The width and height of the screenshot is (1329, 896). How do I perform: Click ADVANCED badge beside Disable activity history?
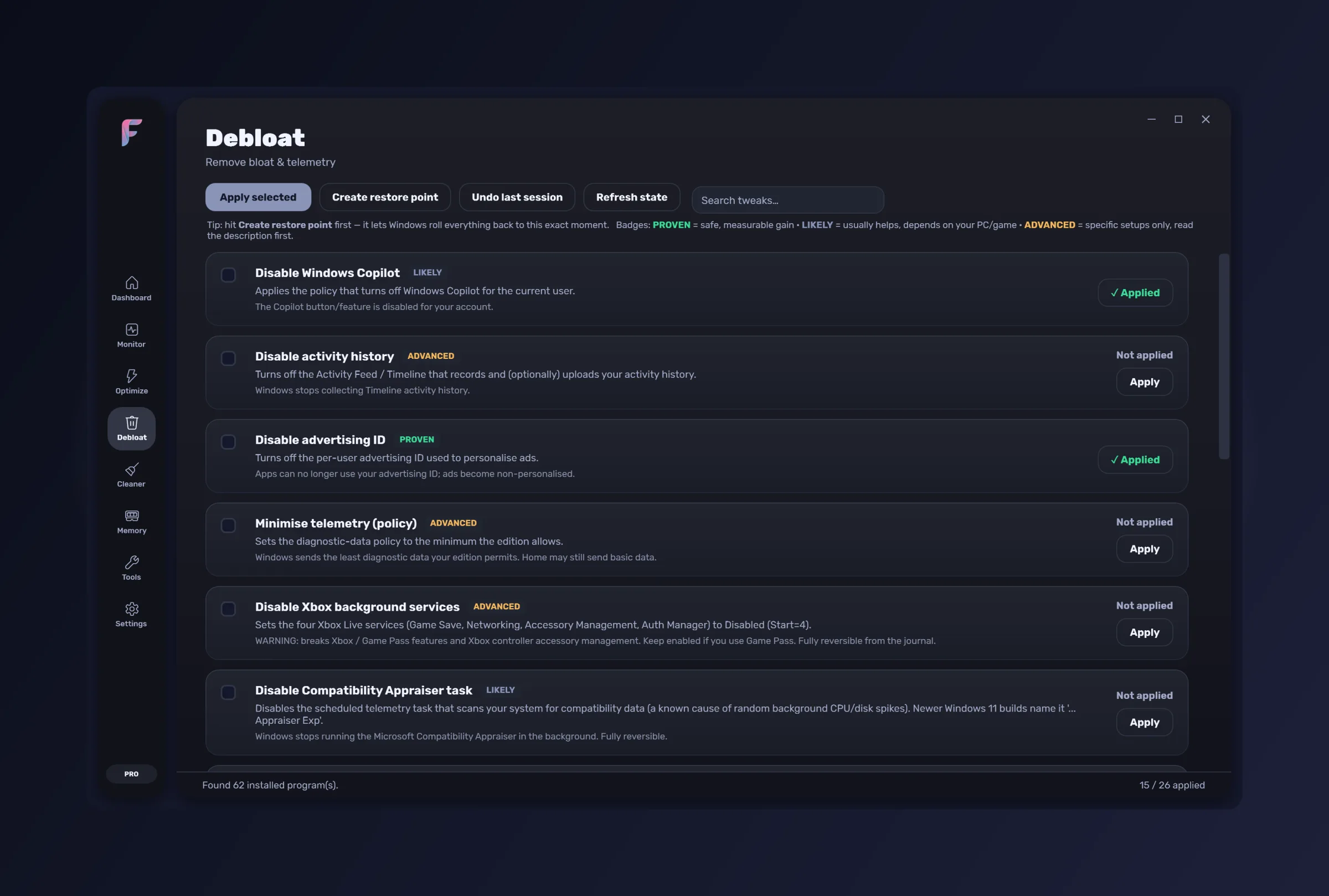tap(431, 356)
